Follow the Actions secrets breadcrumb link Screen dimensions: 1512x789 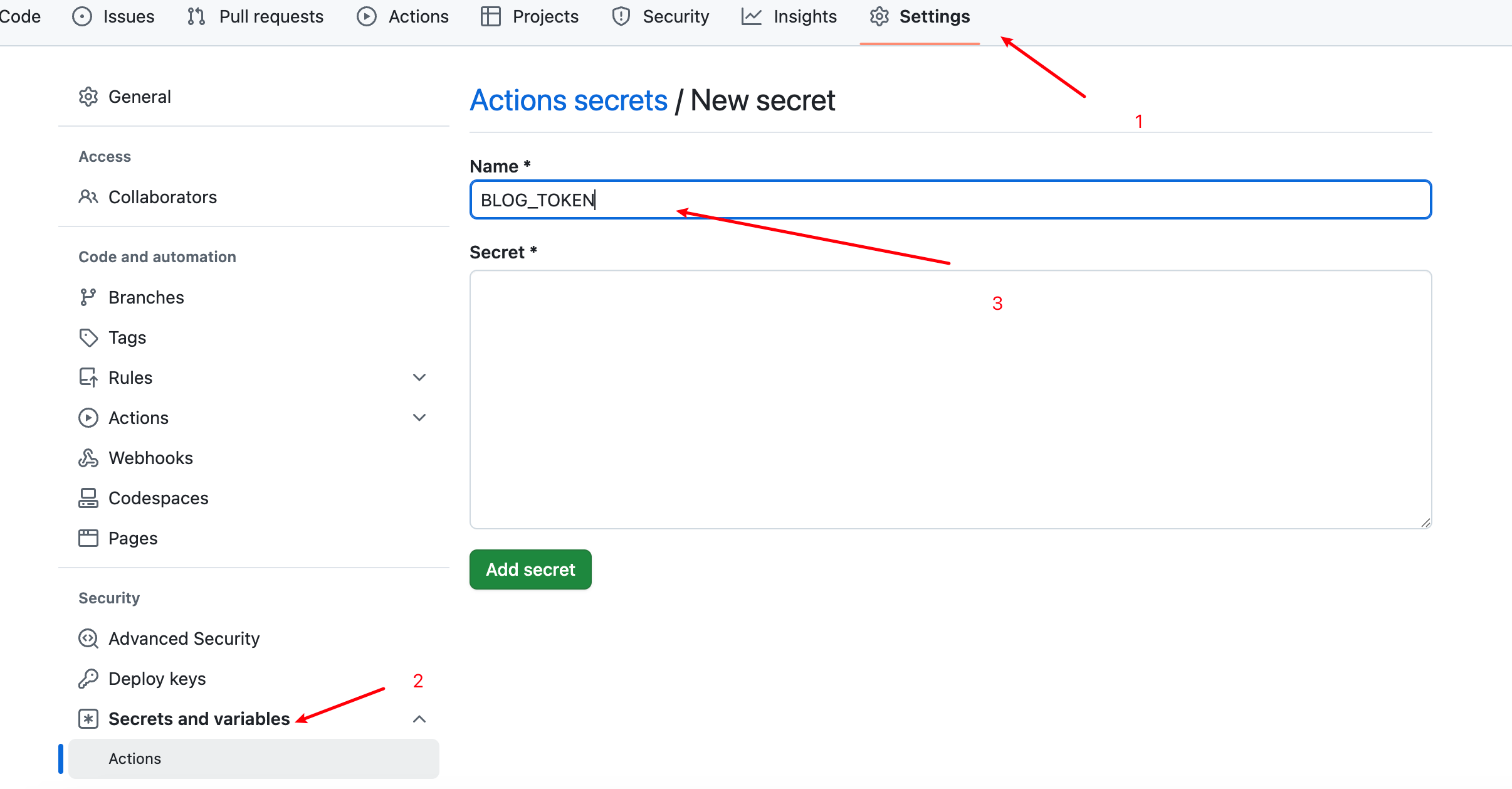click(x=569, y=100)
